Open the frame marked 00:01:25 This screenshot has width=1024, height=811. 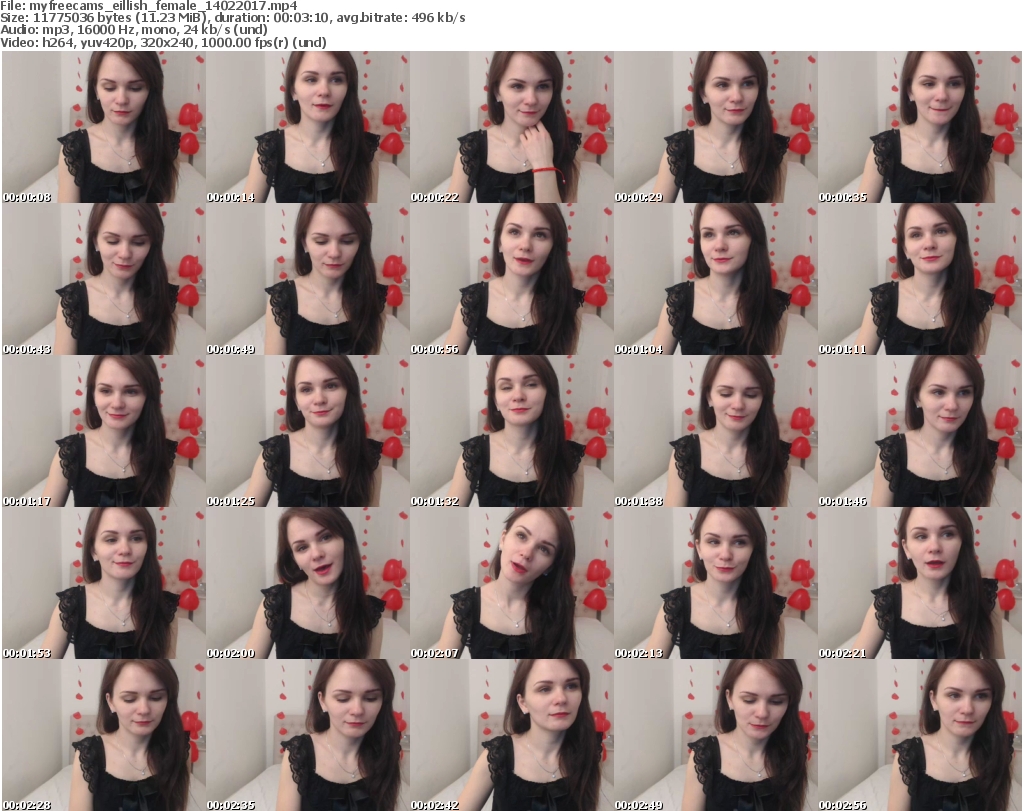tap(308, 431)
